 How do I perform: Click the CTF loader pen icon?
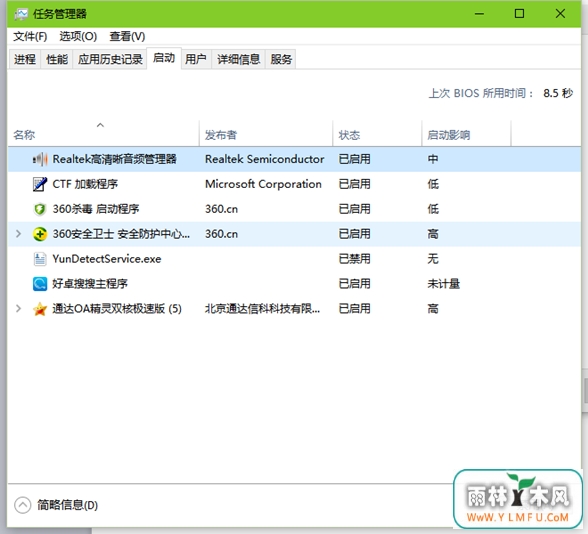pyautogui.click(x=40, y=184)
